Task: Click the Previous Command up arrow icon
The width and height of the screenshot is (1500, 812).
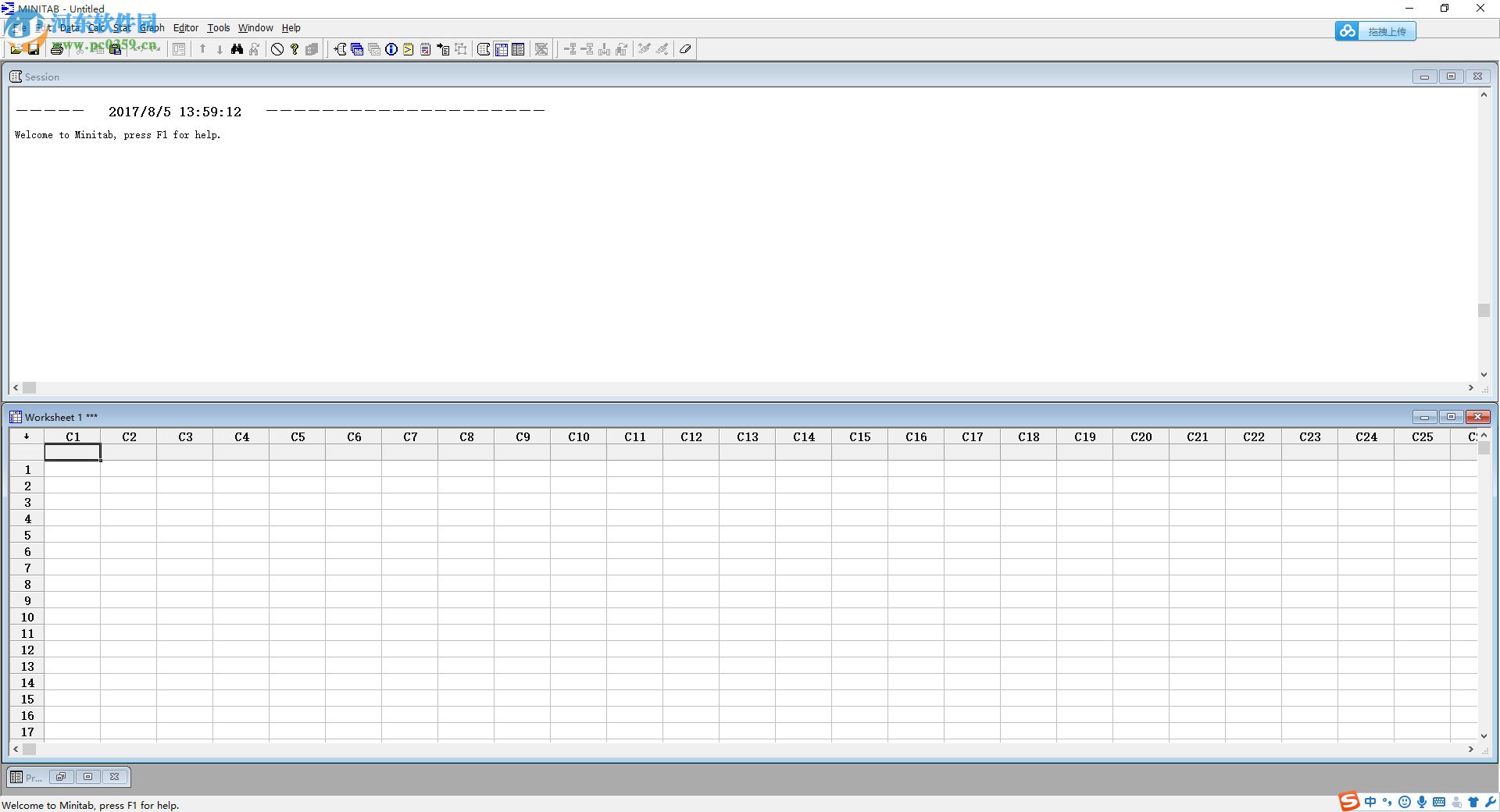Action: click(202, 49)
